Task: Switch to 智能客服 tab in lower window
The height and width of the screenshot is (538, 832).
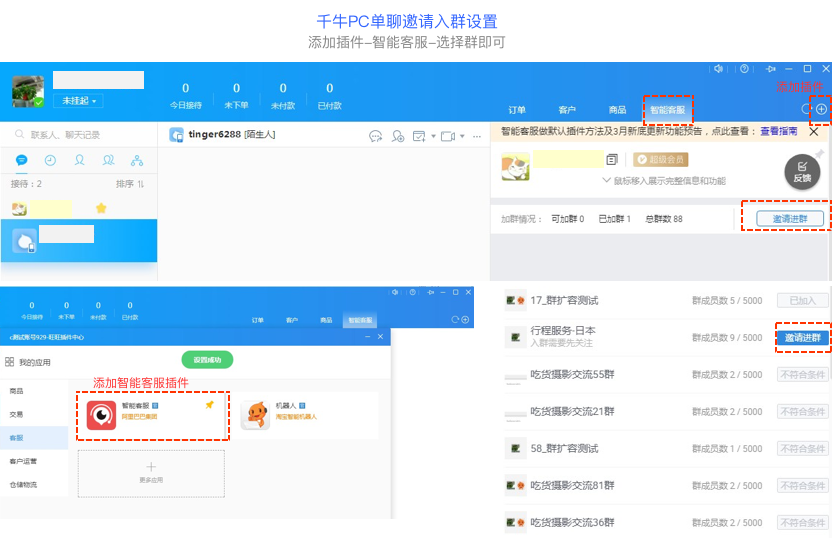Action: 360,320
